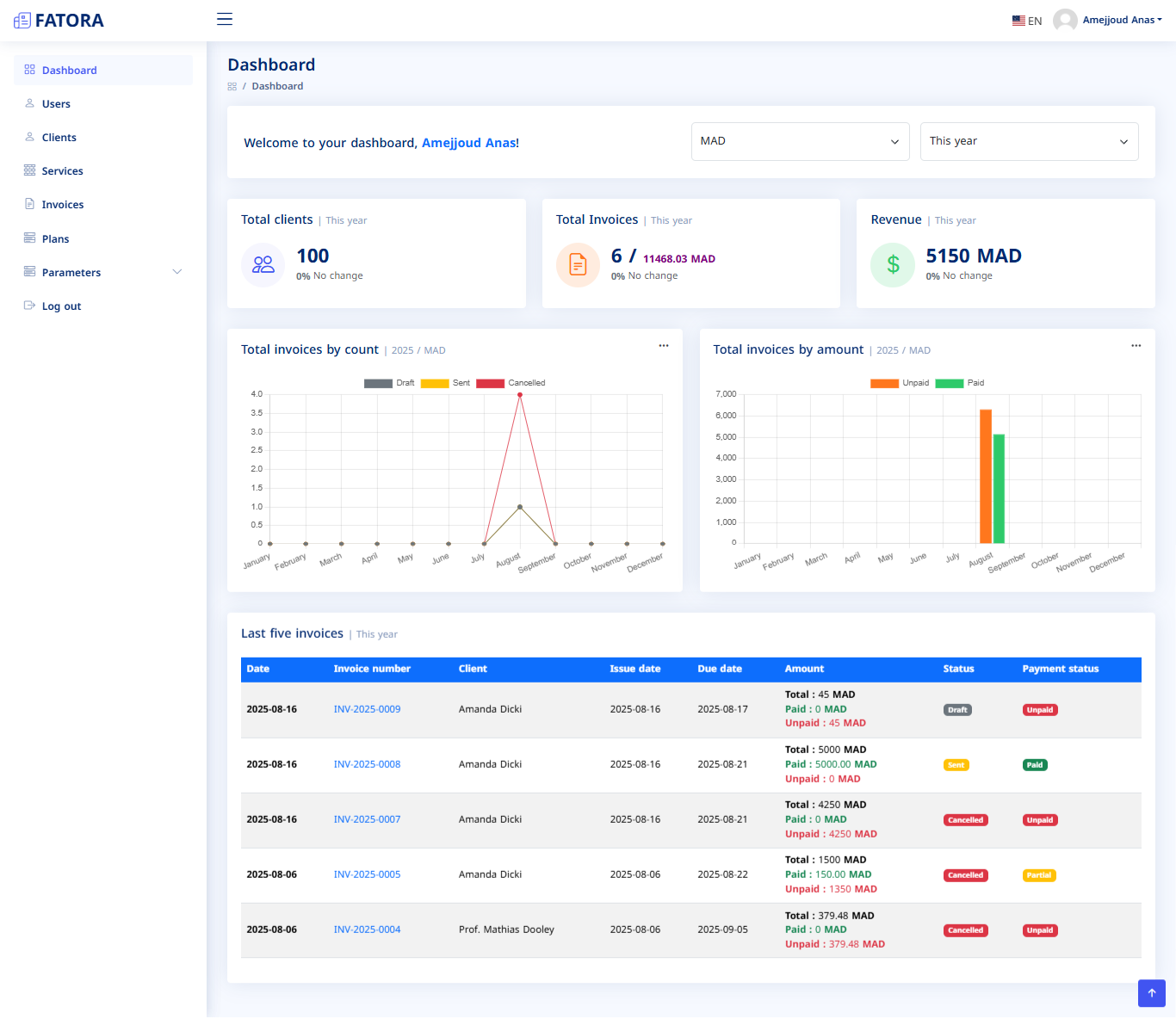1176x1019 pixels.
Task: Click the user avatar icon in header
Action: pyautogui.click(x=1065, y=20)
